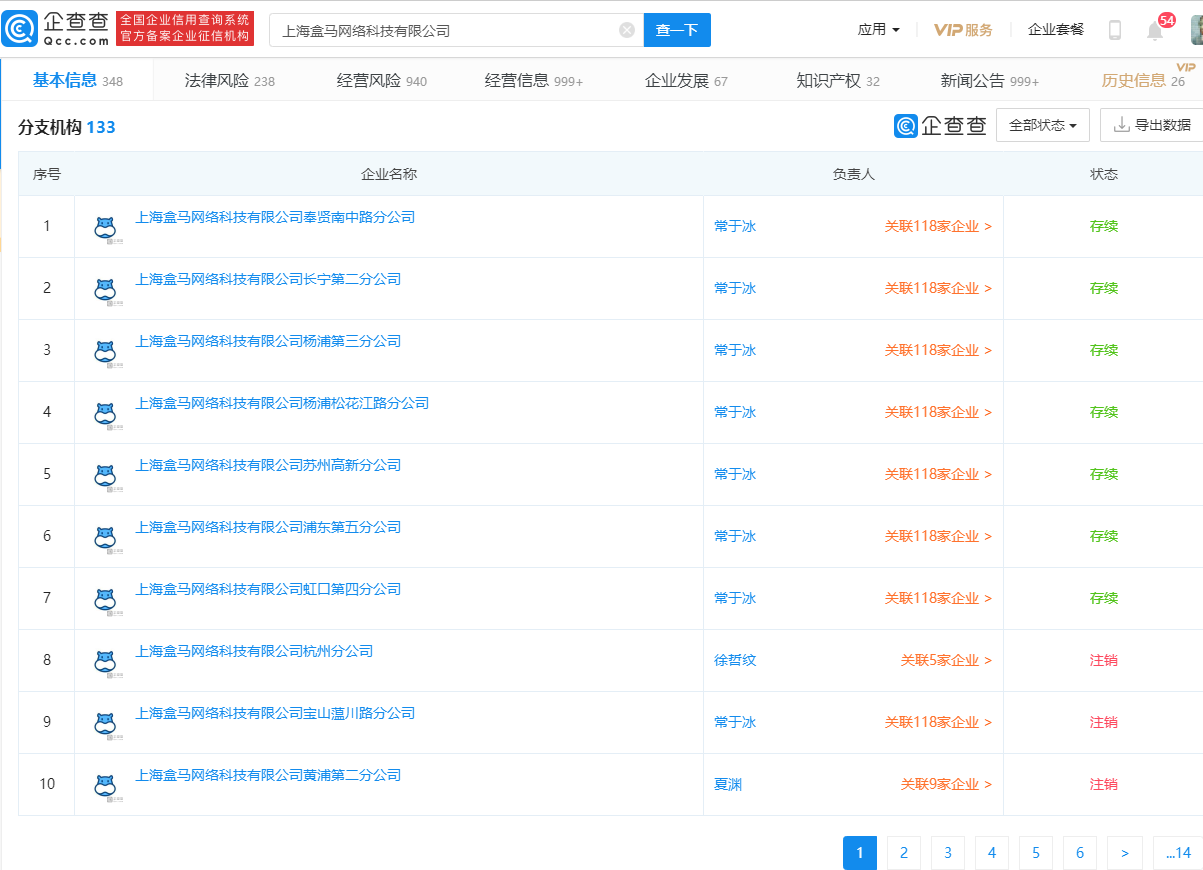
Task: Jump to last page ...14
Action: click(x=1178, y=853)
